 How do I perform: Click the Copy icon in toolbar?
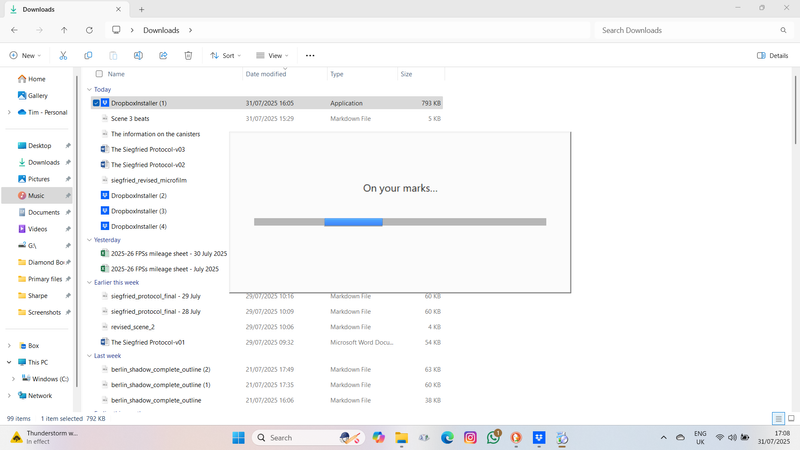88,56
